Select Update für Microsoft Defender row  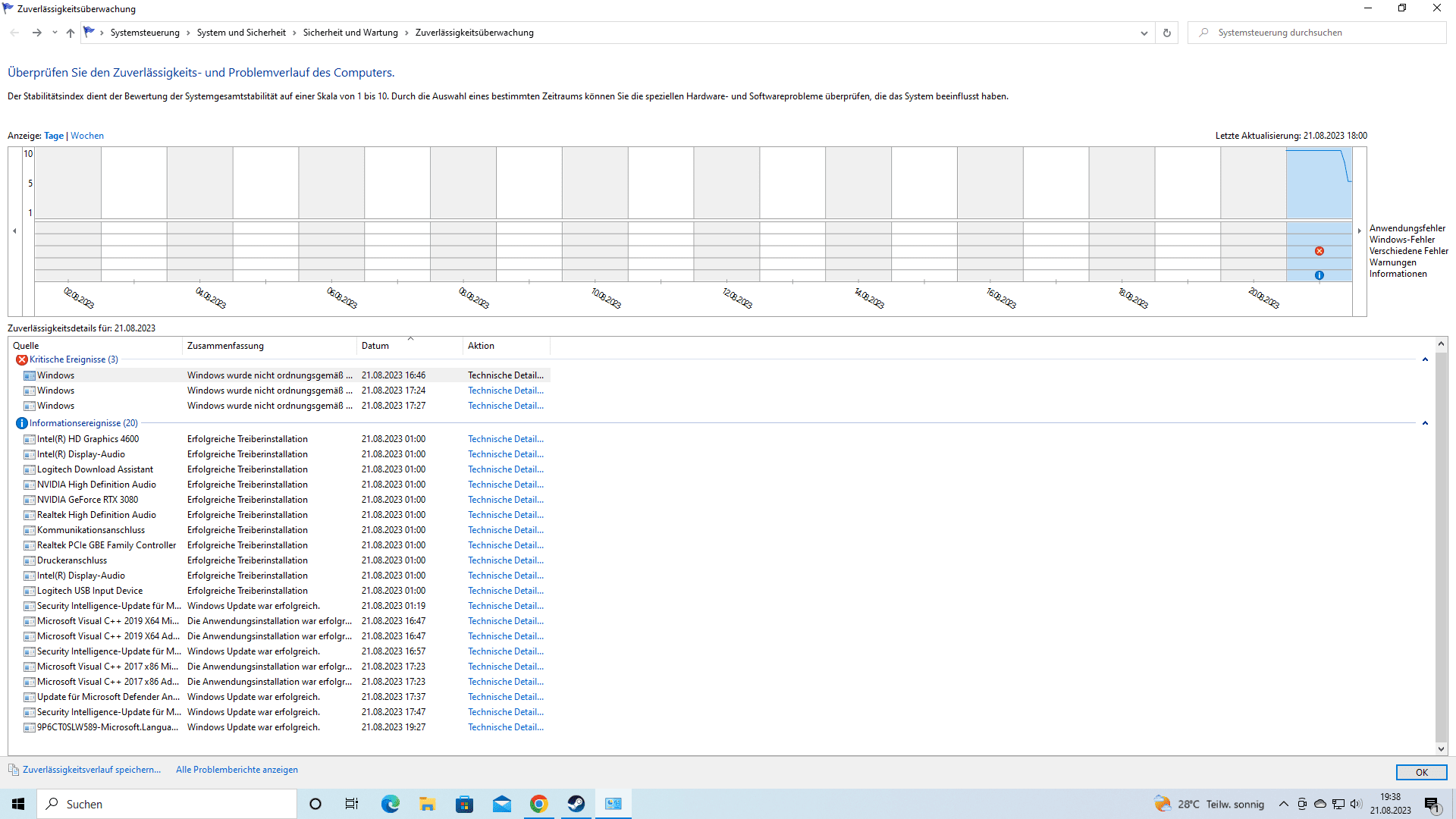coord(281,697)
